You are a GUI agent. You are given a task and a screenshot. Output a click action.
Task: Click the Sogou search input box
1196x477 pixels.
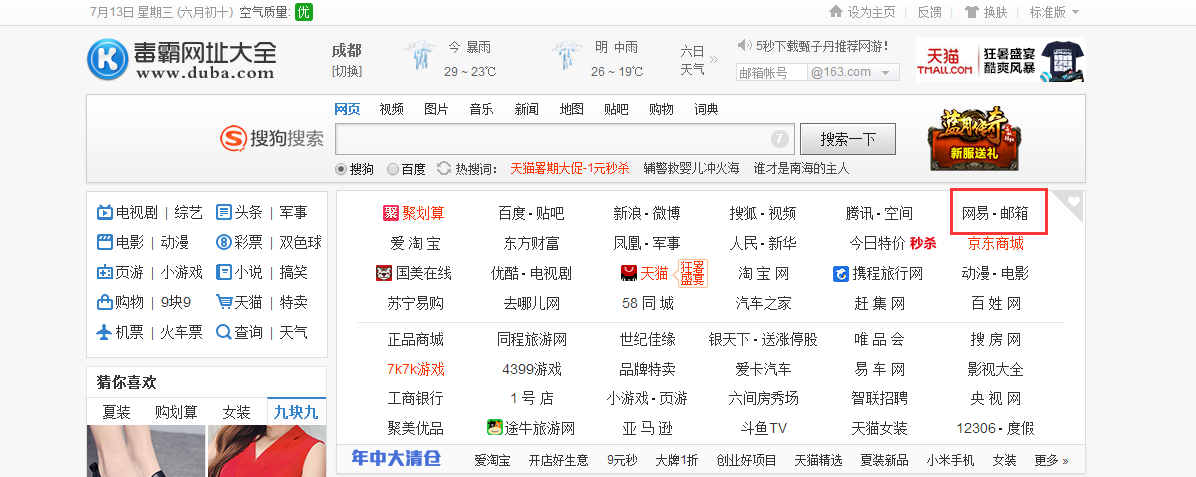click(564, 139)
